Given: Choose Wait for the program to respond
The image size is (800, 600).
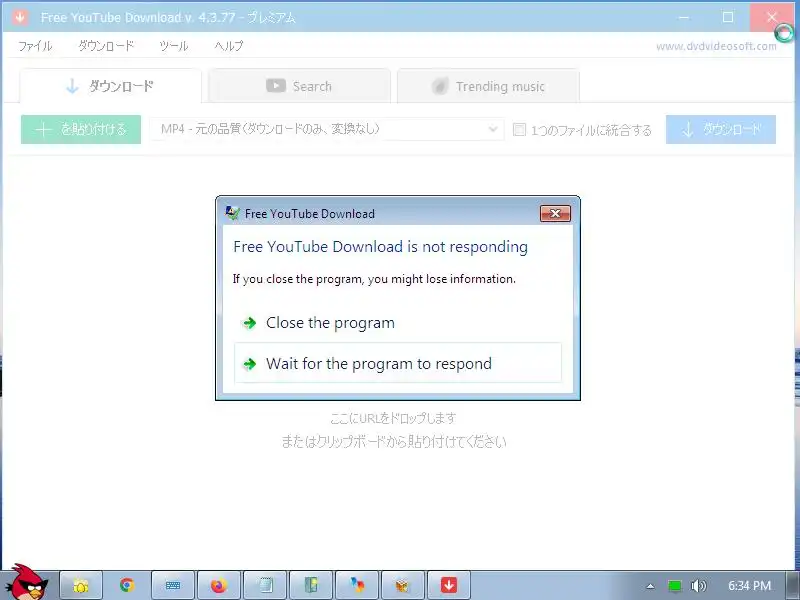Looking at the screenshot, I should pos(397,363).
